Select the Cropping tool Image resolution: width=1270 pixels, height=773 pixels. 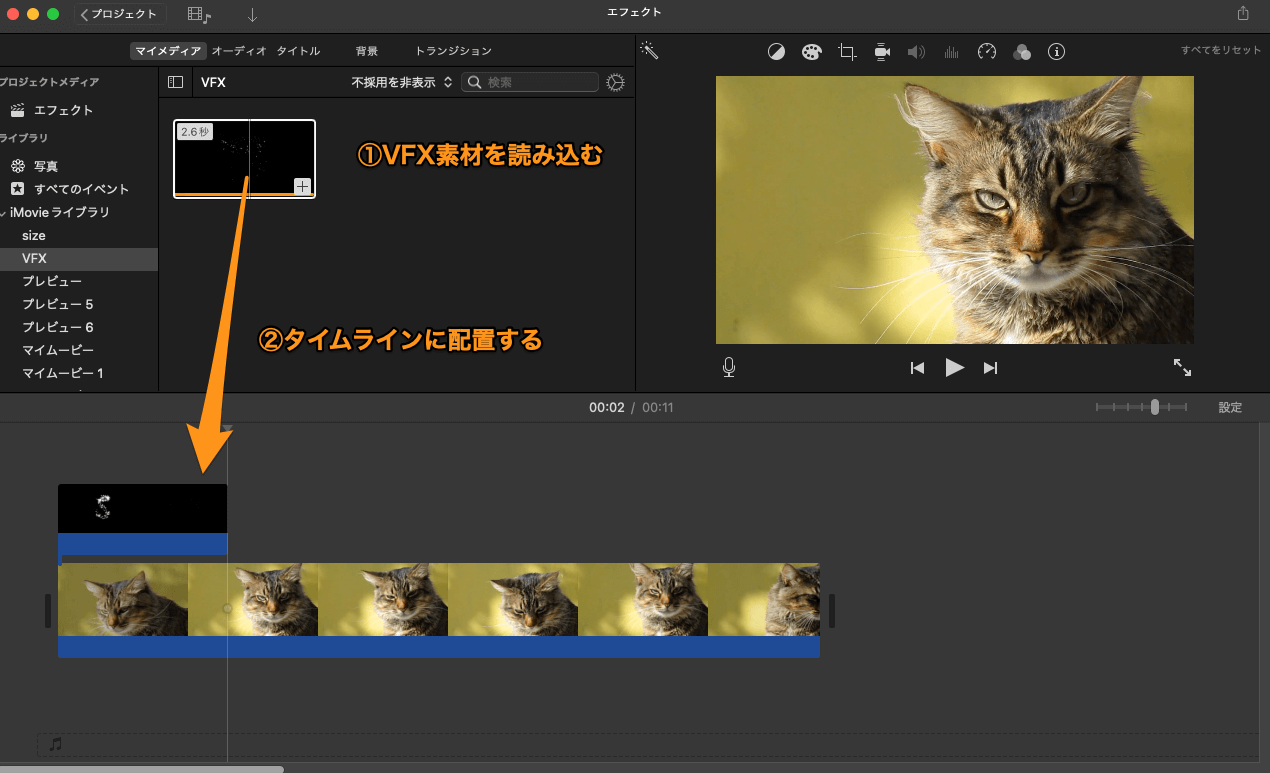coord(847,51)
